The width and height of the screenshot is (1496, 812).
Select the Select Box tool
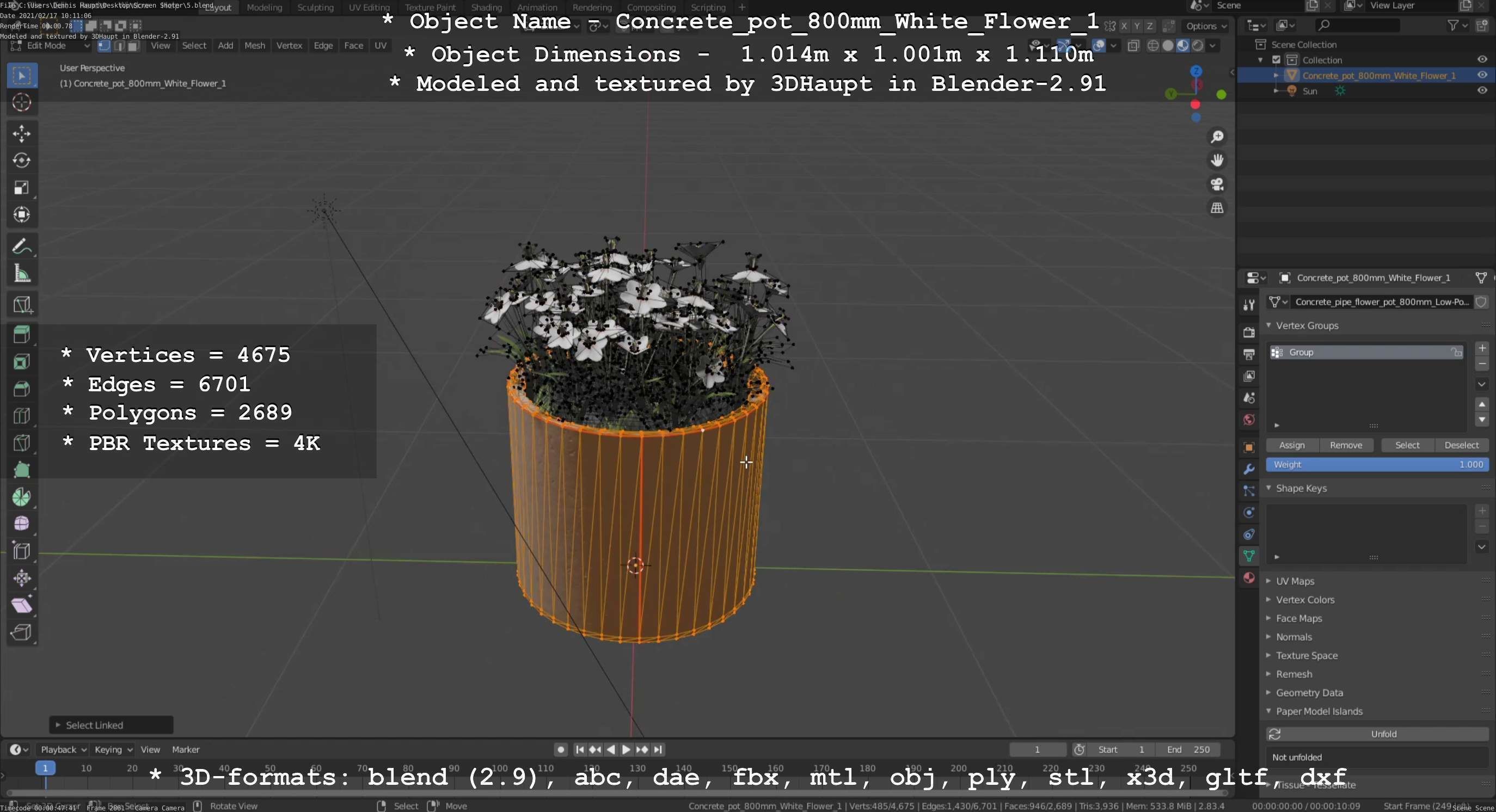[22, 76]
